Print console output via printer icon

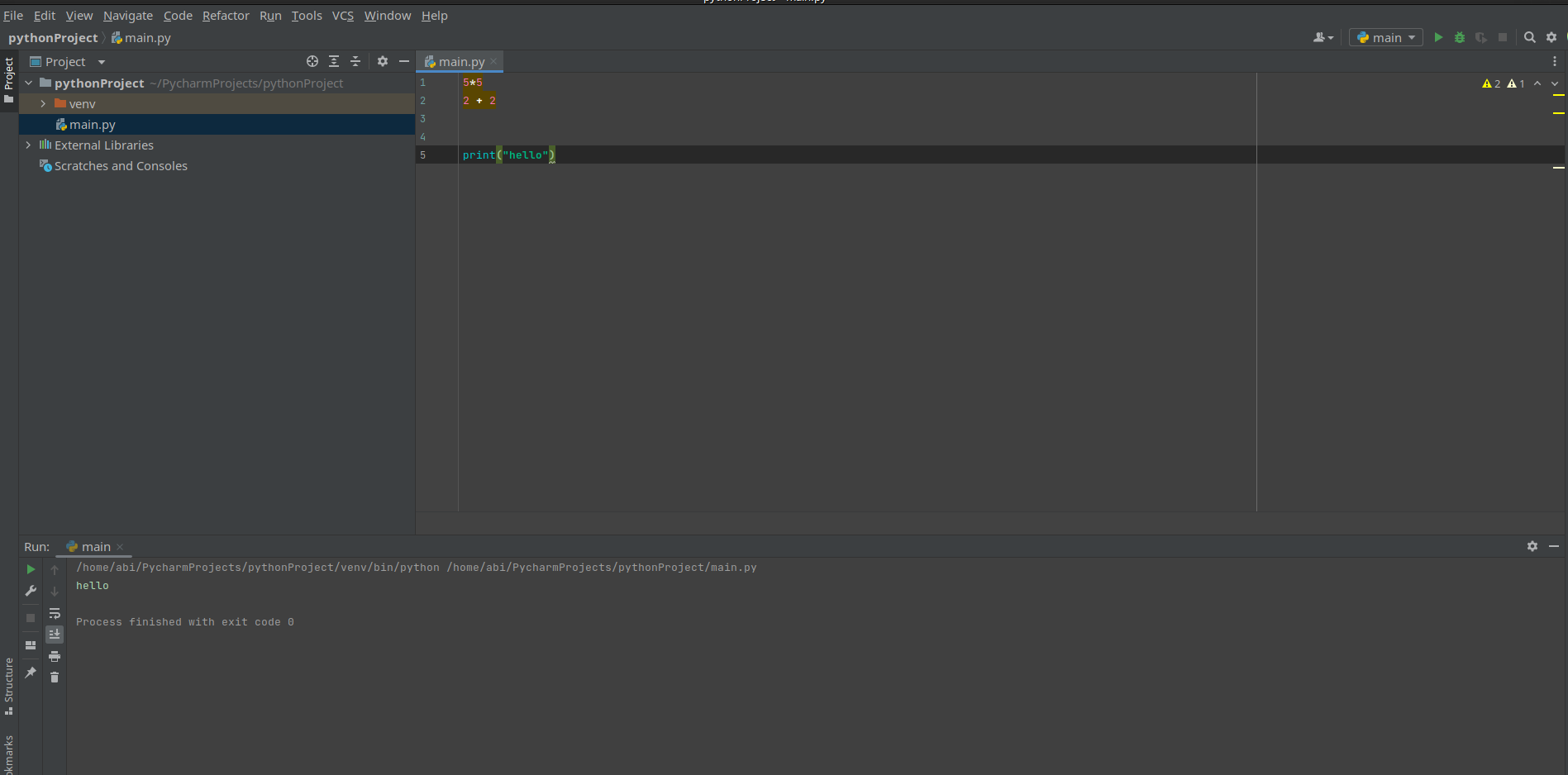(55, 656)
